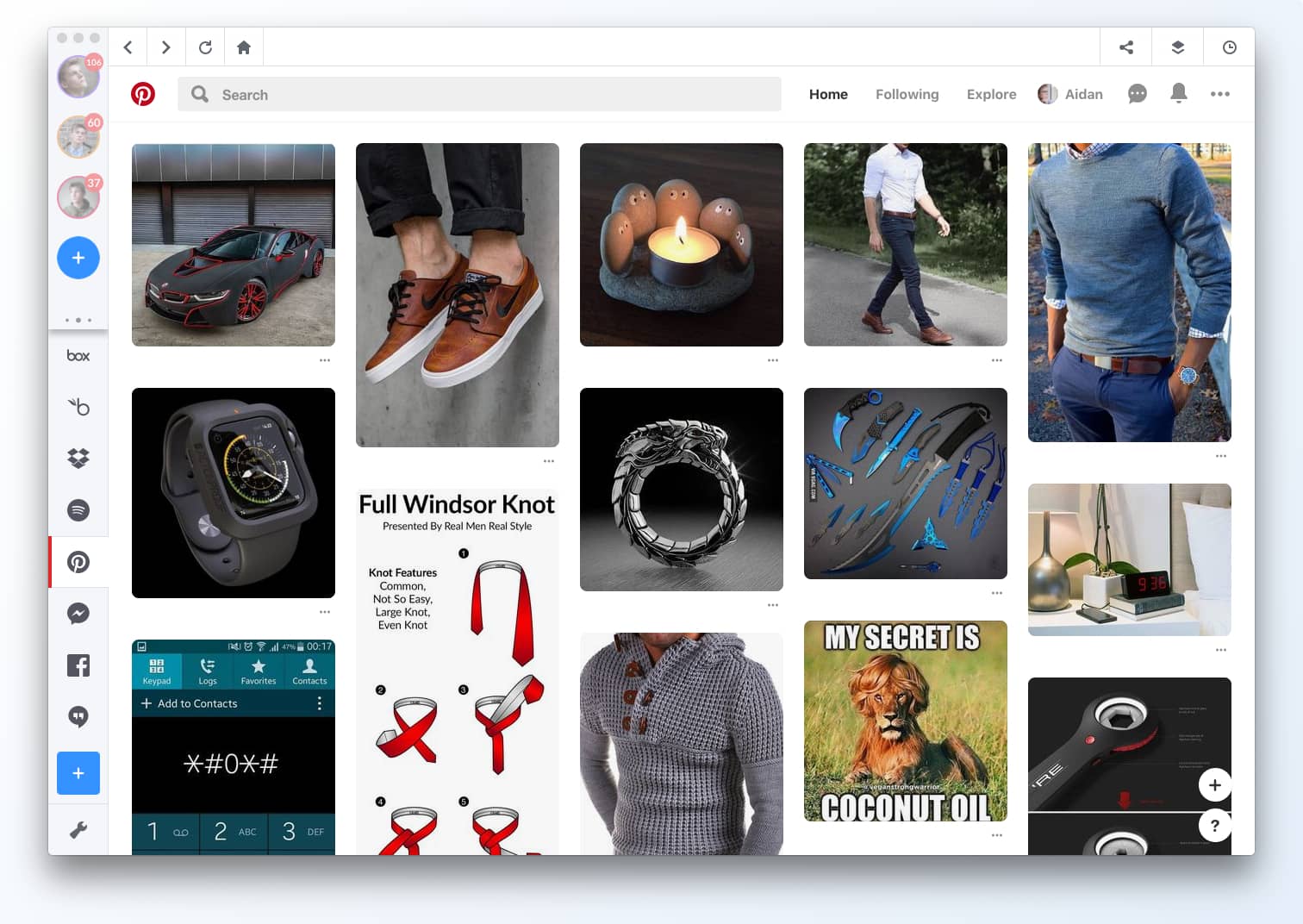1303x924 pixels.
Task: Select Pinterest in sidebar
Action: coord(78,562)
